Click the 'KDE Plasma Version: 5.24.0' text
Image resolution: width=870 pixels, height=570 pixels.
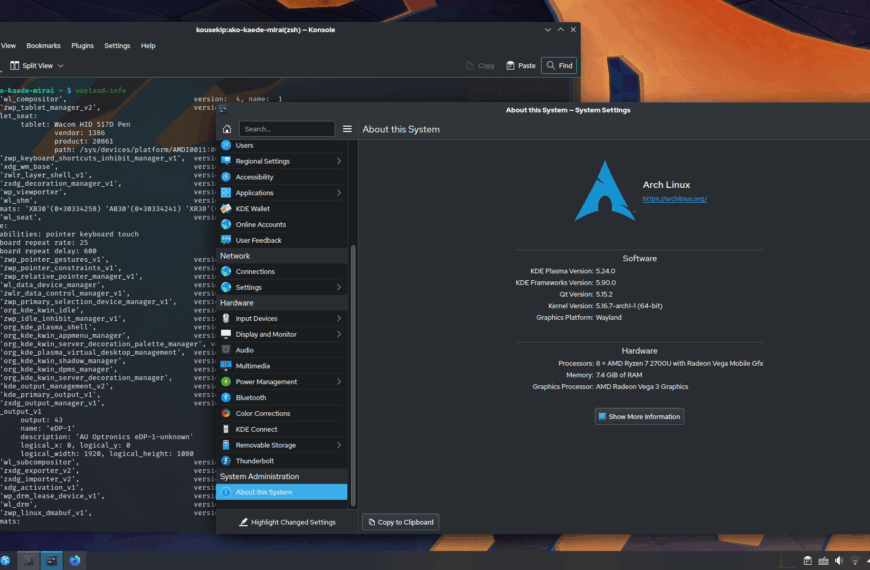[573, 271]
